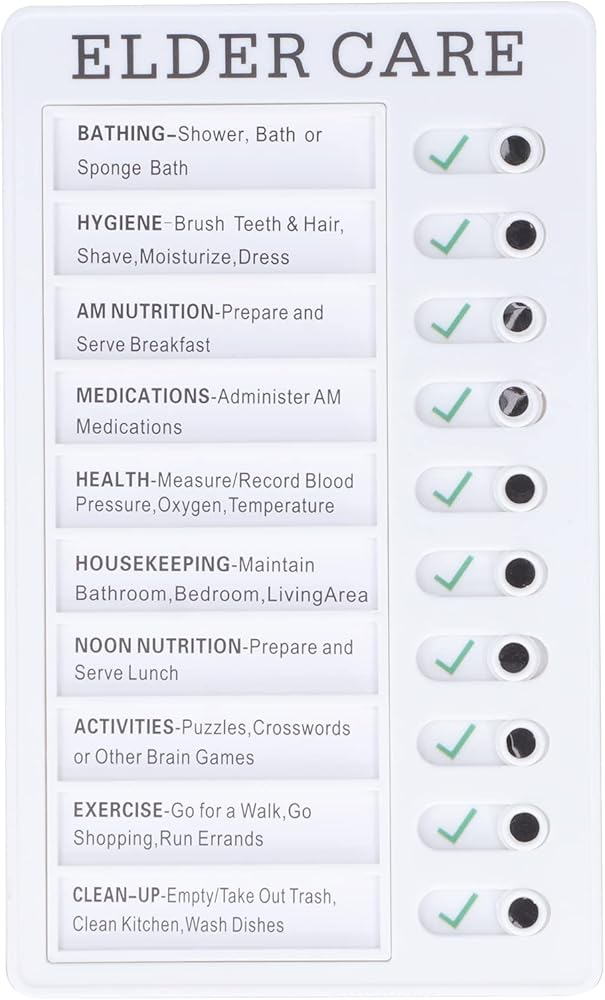This screenshot has height=1000, width=605.
Task: Slide the HEALTH row switch knob
Action: [519, 489]
